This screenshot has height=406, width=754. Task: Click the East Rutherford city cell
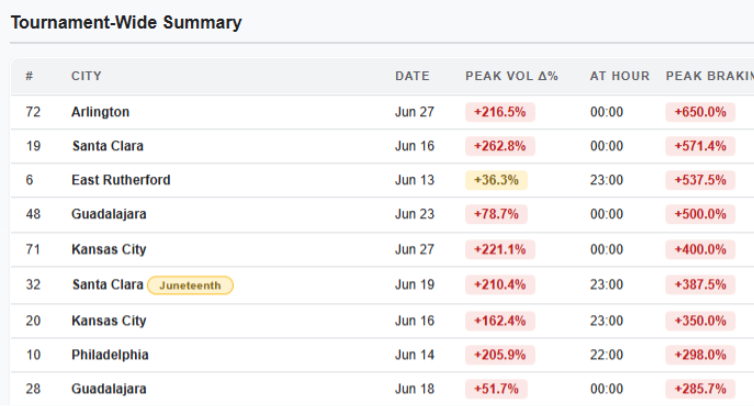coord(121,180)
